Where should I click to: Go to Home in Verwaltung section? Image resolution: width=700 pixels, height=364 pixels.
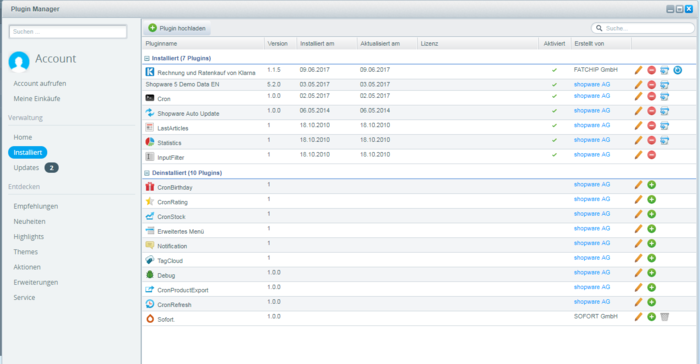23,138
